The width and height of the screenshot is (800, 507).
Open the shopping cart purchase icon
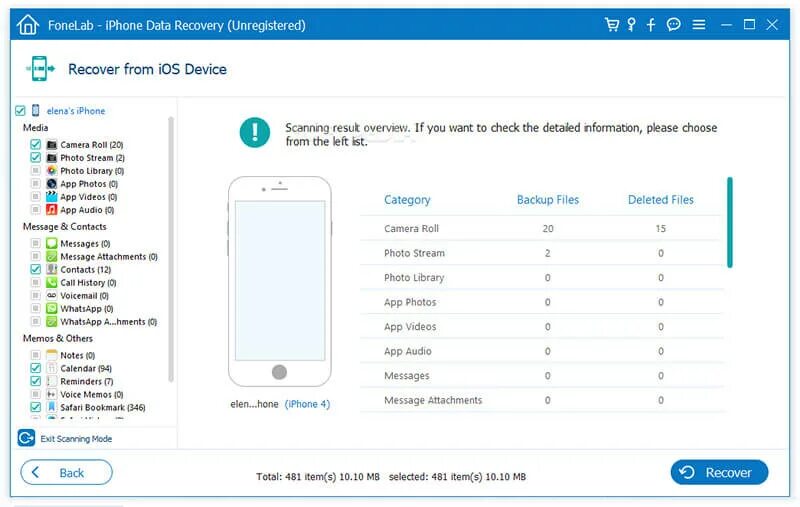(612, 24)
